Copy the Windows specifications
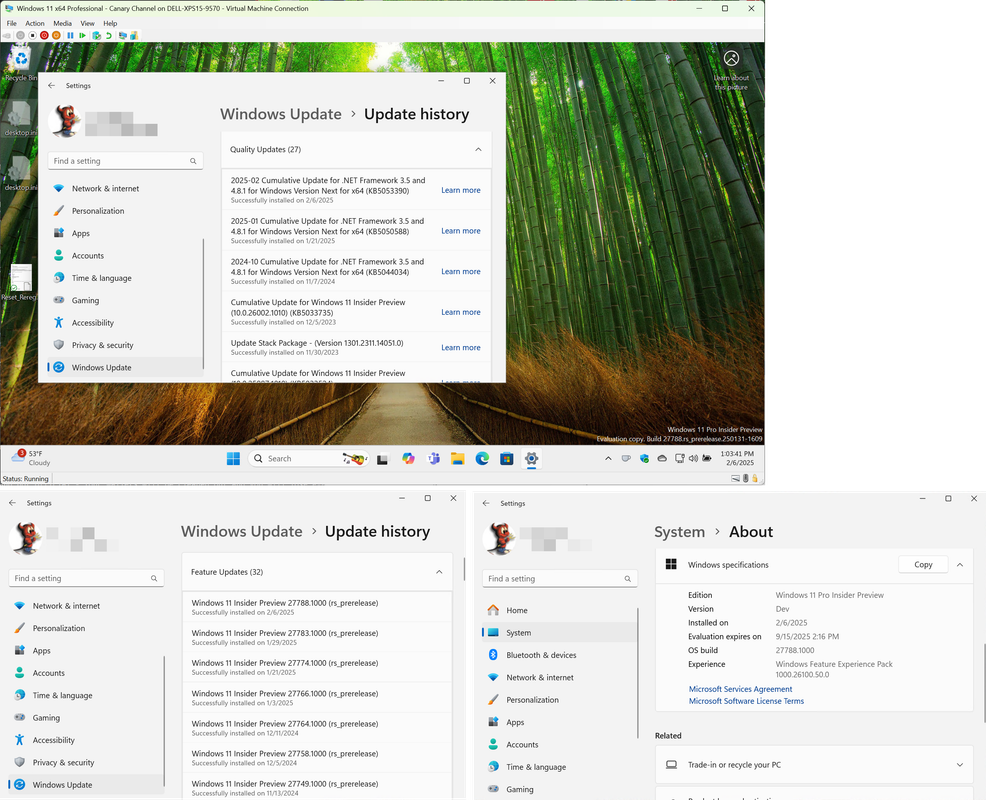 click(x=923, y=565)
